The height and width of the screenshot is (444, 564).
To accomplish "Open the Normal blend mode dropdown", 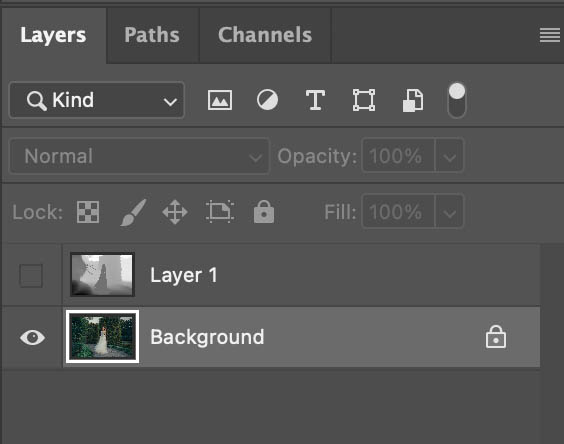I will coord(139,156).
